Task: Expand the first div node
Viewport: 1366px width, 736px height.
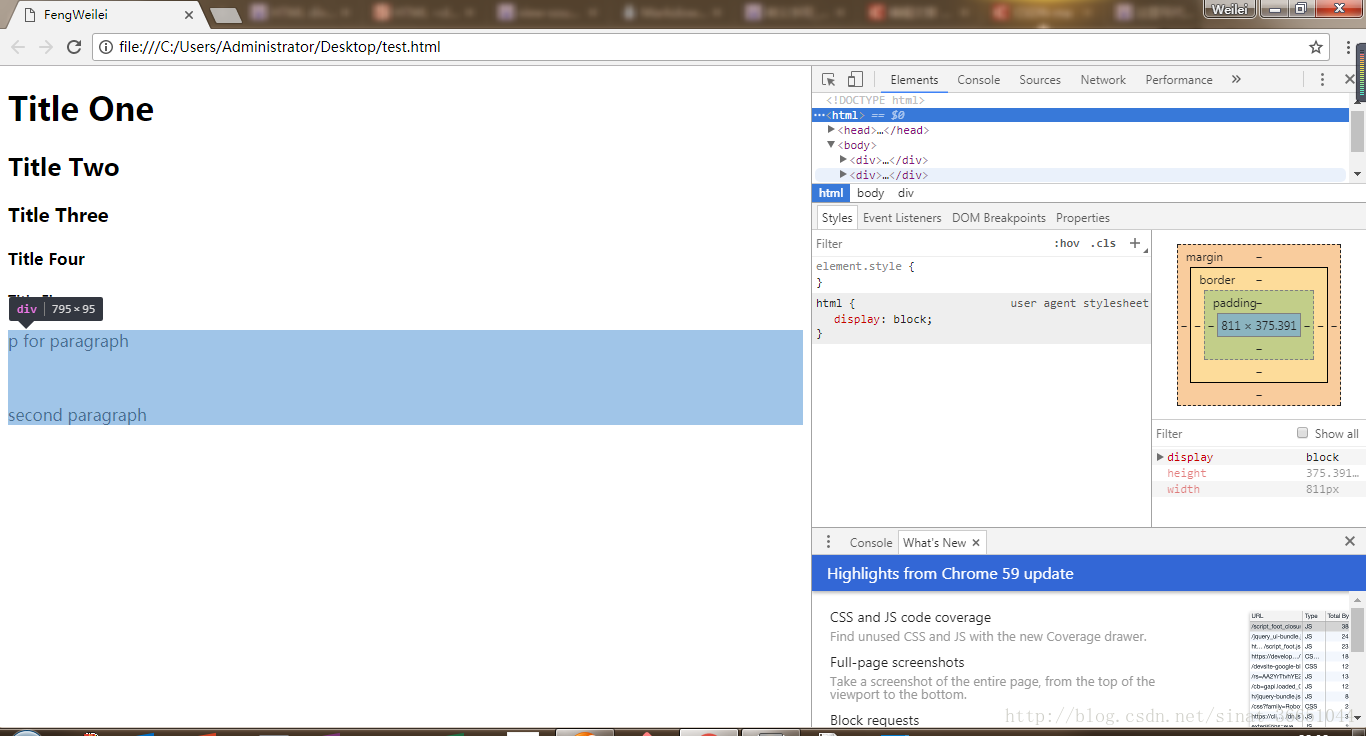Action: click(x=843, y=160)
